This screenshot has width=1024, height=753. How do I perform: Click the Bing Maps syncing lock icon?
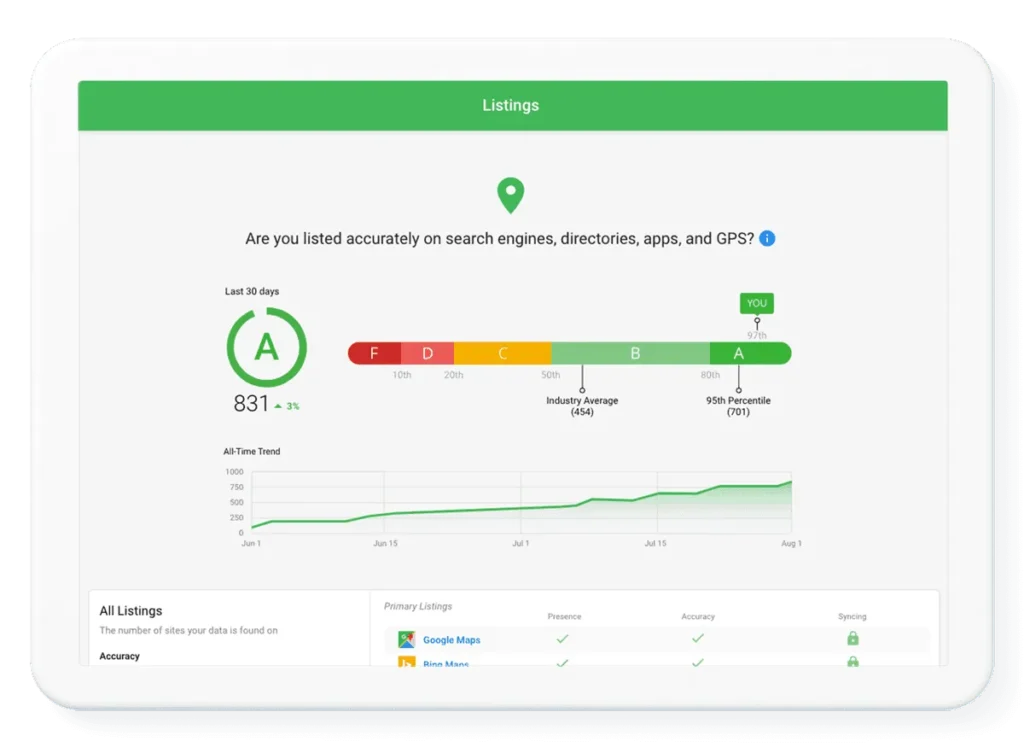coord(852,662)
